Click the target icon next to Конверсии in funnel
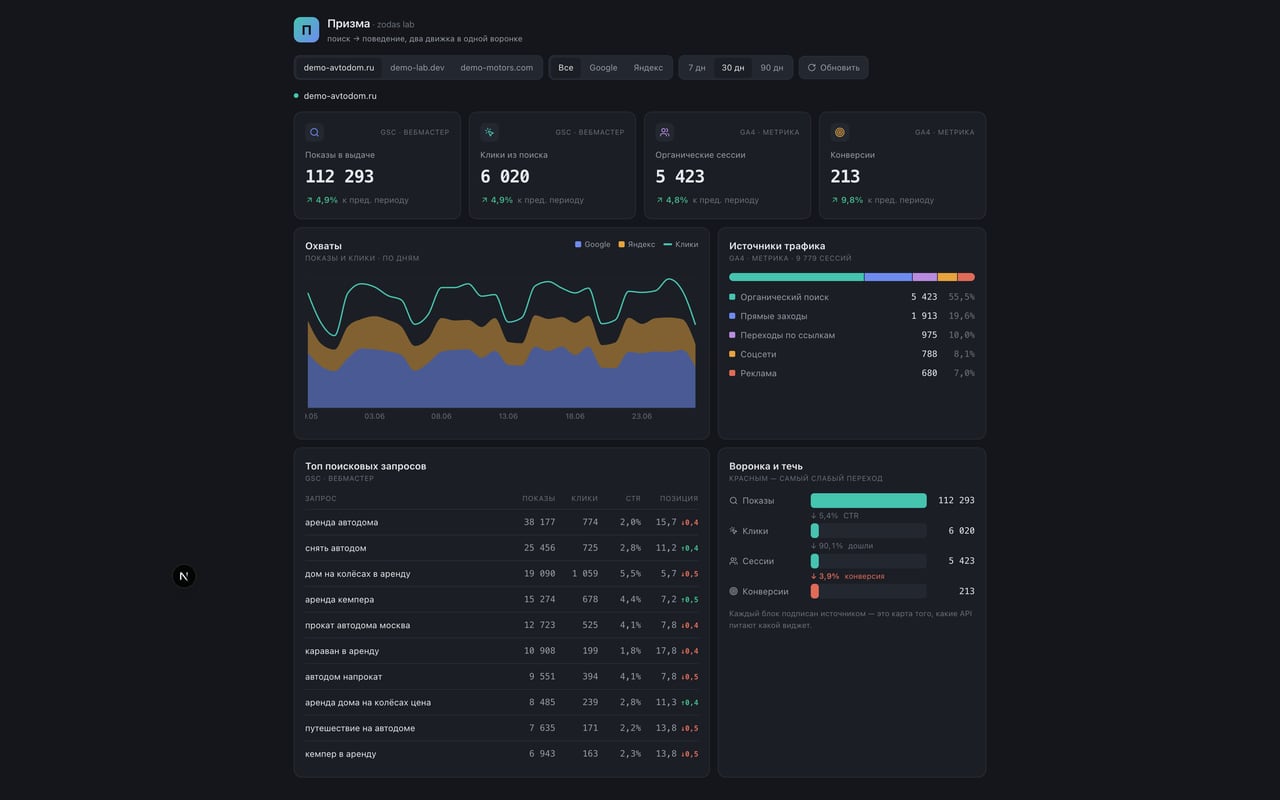Screen dimensions: 1280x800 pyautogui.click(x=734, y=591)
